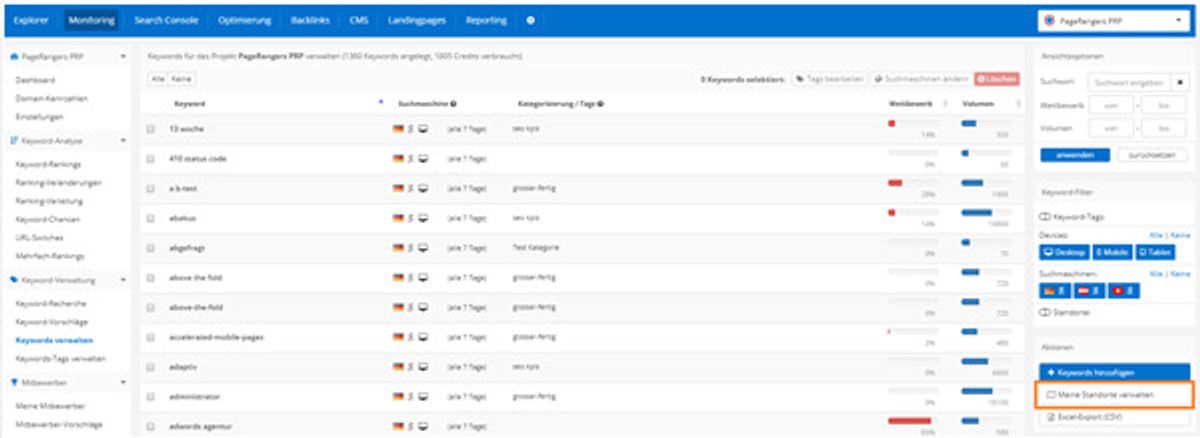Click the red Löschen button
This screenshot has height=438, width=1200.
[x=996, y=77]
